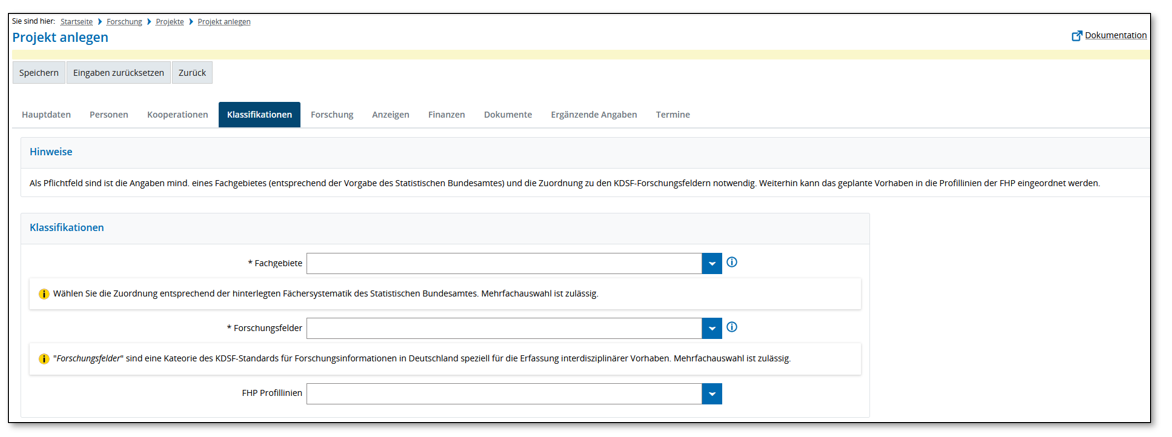Click the external link icon for Dokumentation
1172x437 pixels.
point(1077,36)
